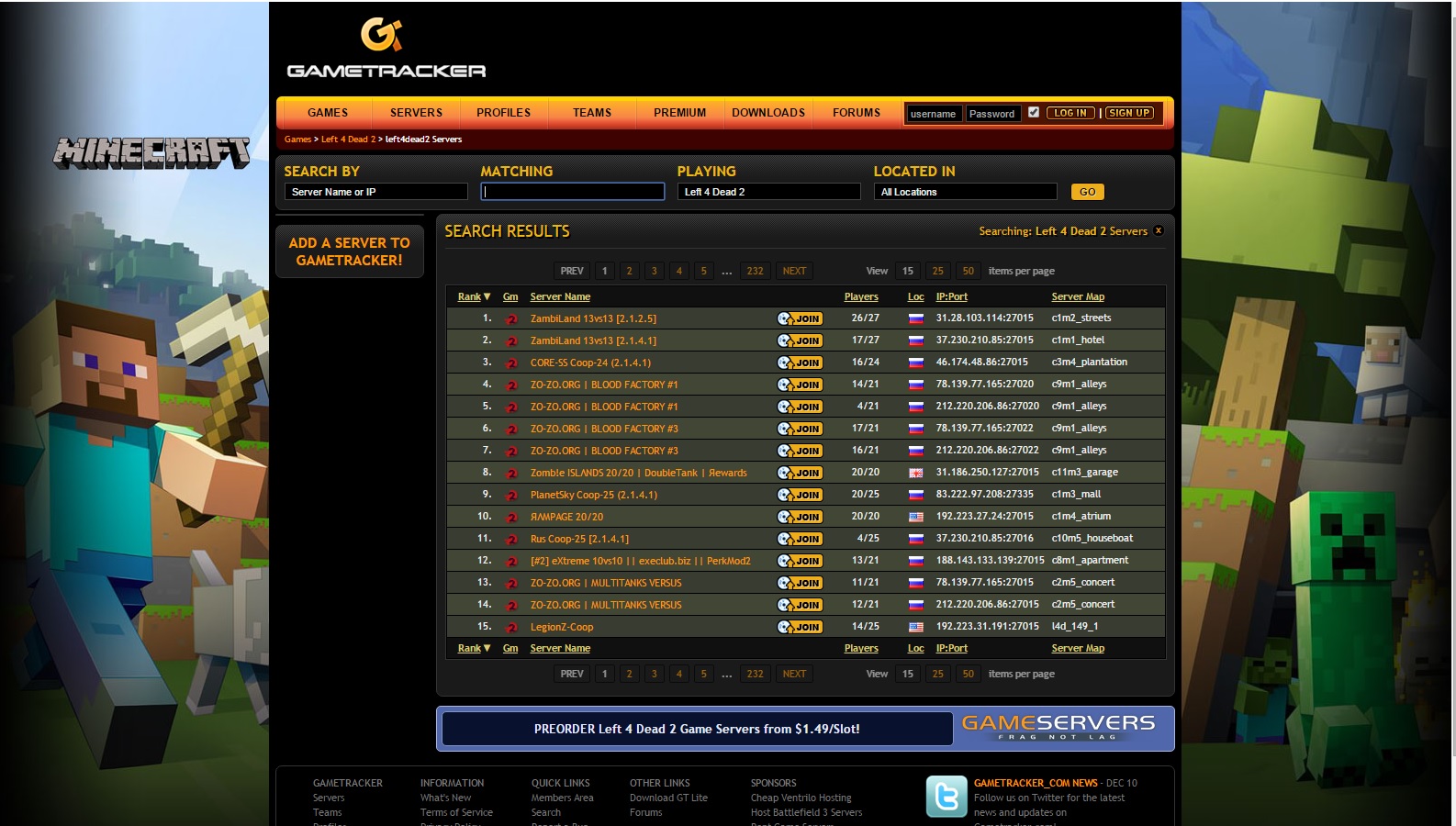Toggle the remember me checkbox
Screen dimensions: 1456x826
(1034, 112)
